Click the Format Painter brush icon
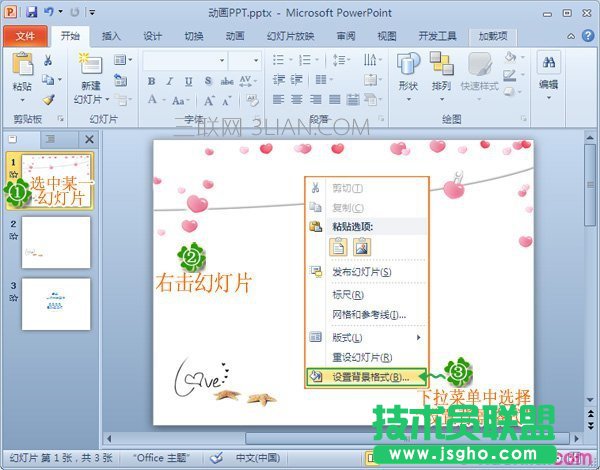Screen dimensions: 600x470 point(49,100)
